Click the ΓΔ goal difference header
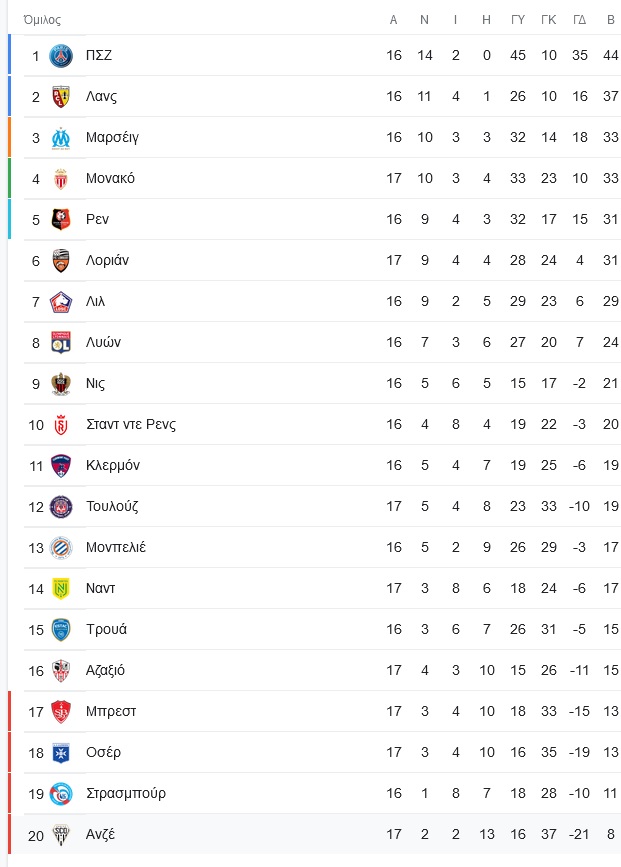 pyautogui.click(x=579, y=20)
